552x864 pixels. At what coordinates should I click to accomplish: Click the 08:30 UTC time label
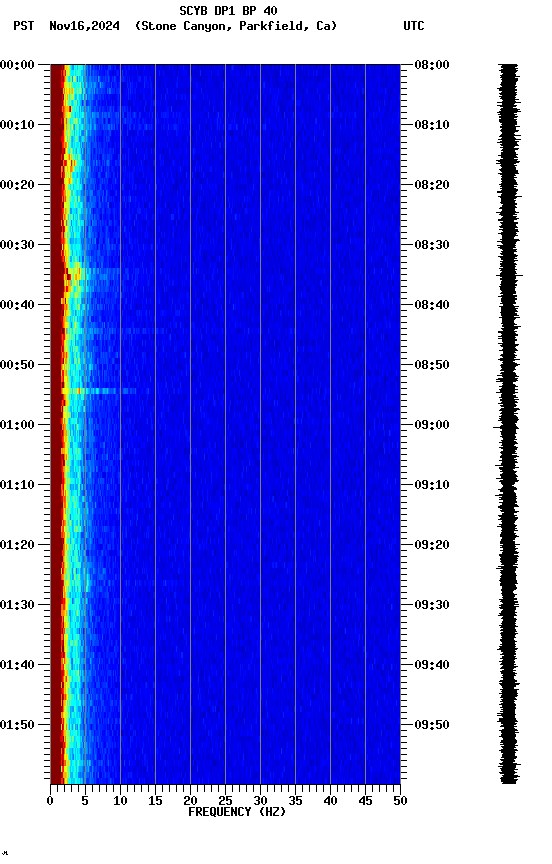click(432, 245)
